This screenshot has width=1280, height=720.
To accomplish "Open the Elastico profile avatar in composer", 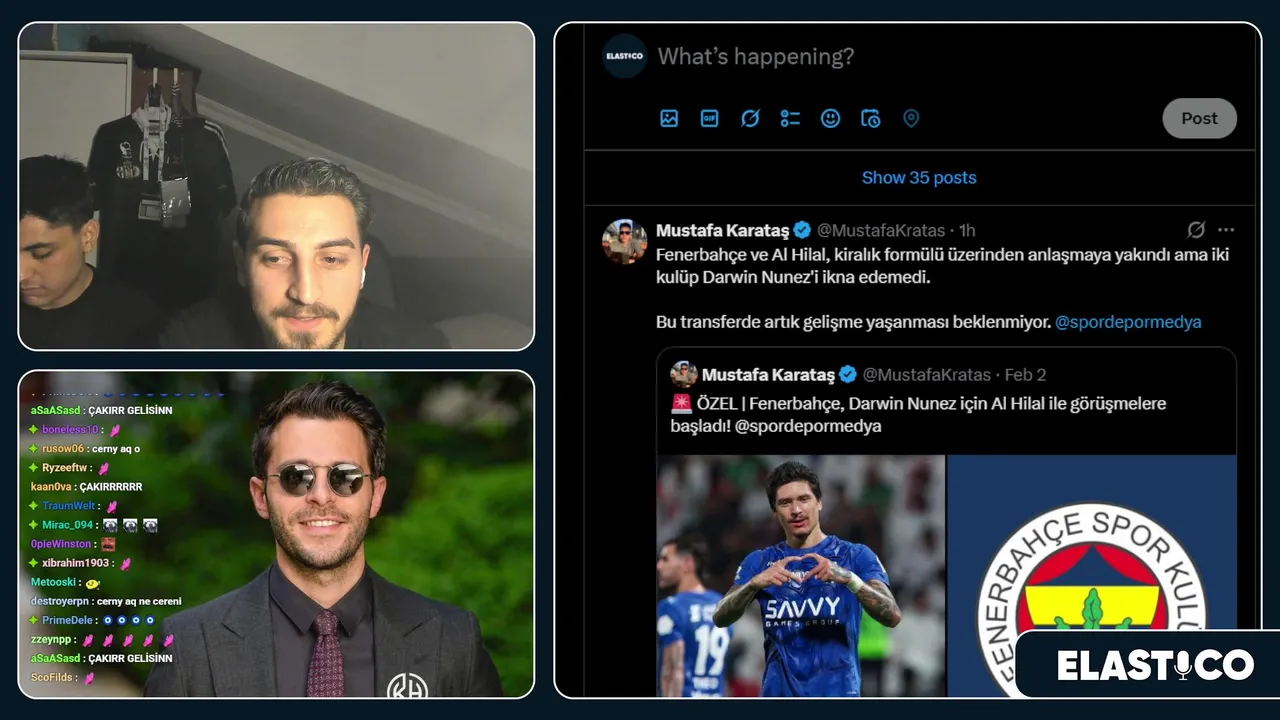I will [x=624, y=56].
